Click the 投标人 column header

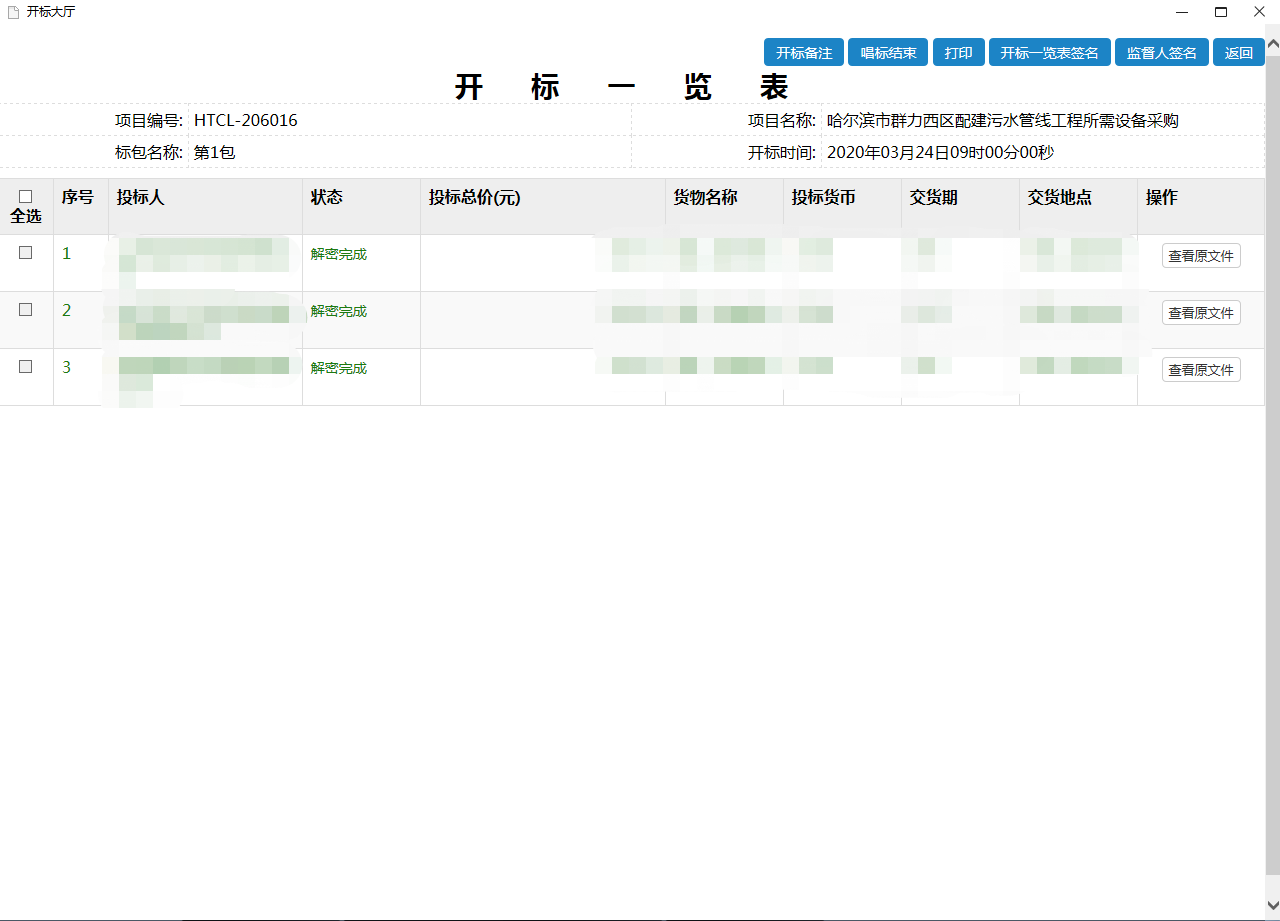click(140, 198)
